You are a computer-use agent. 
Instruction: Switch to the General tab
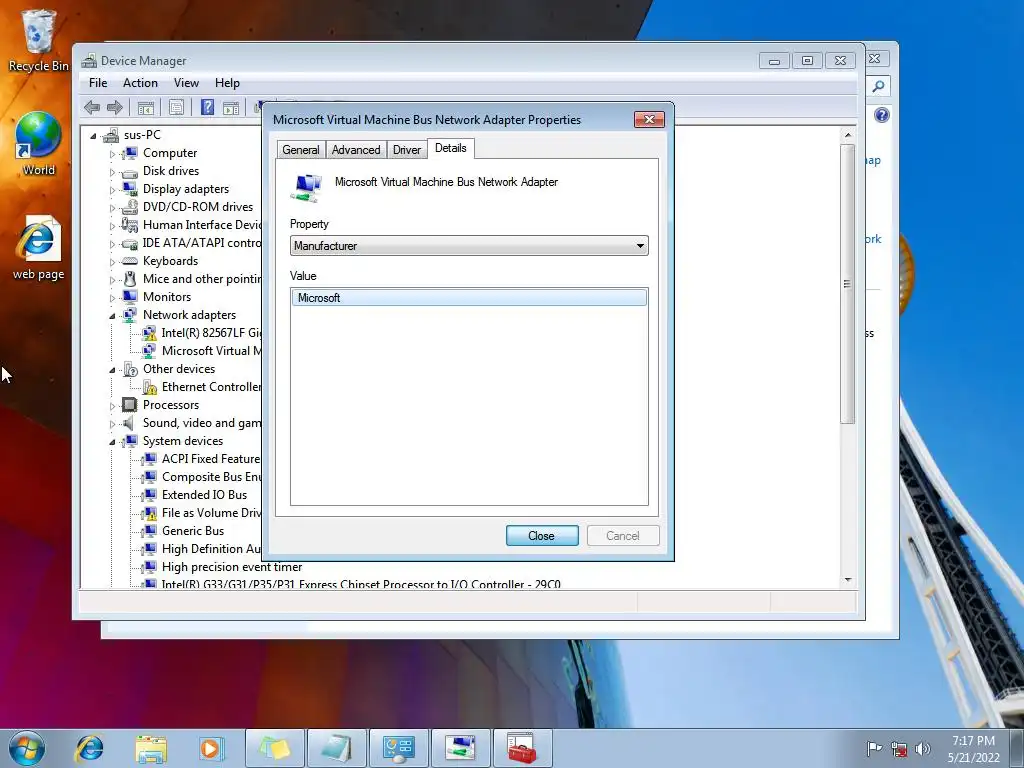pyautogui.click(x=301, y=150)
